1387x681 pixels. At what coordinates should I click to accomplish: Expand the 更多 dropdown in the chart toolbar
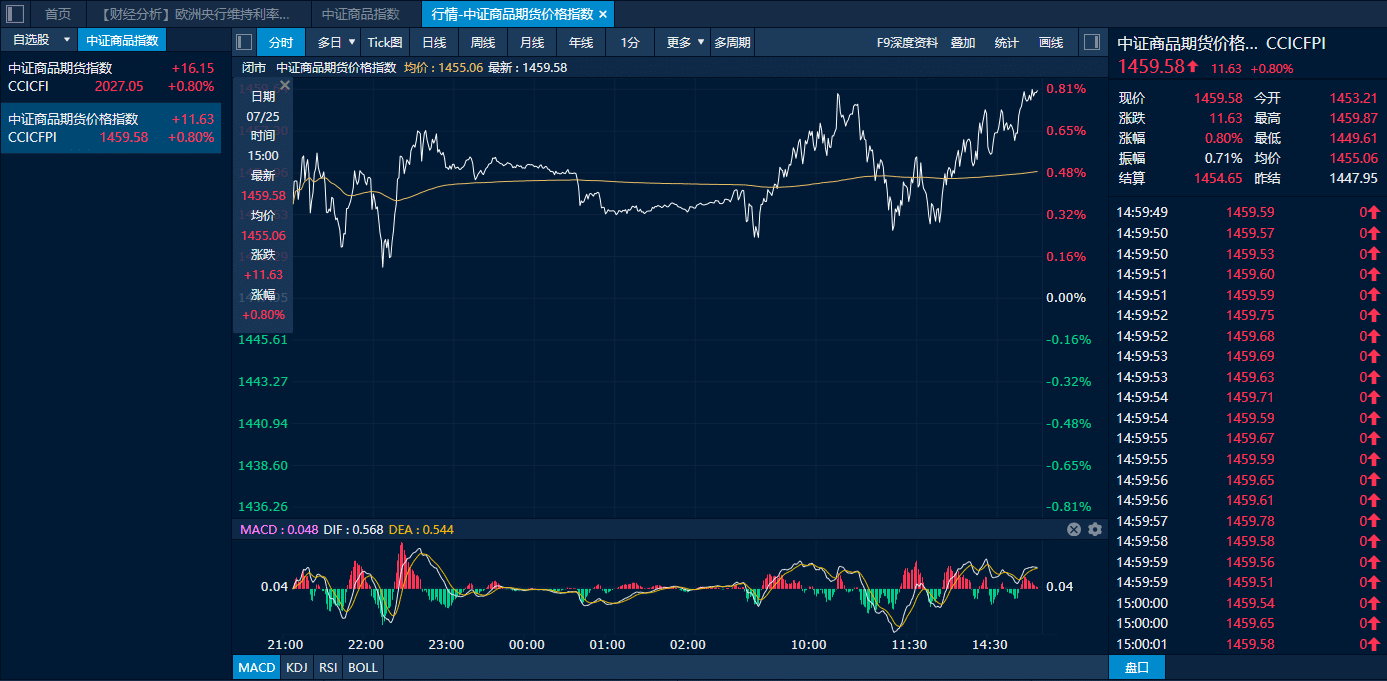pyautogui.click(x=701, y=42)
